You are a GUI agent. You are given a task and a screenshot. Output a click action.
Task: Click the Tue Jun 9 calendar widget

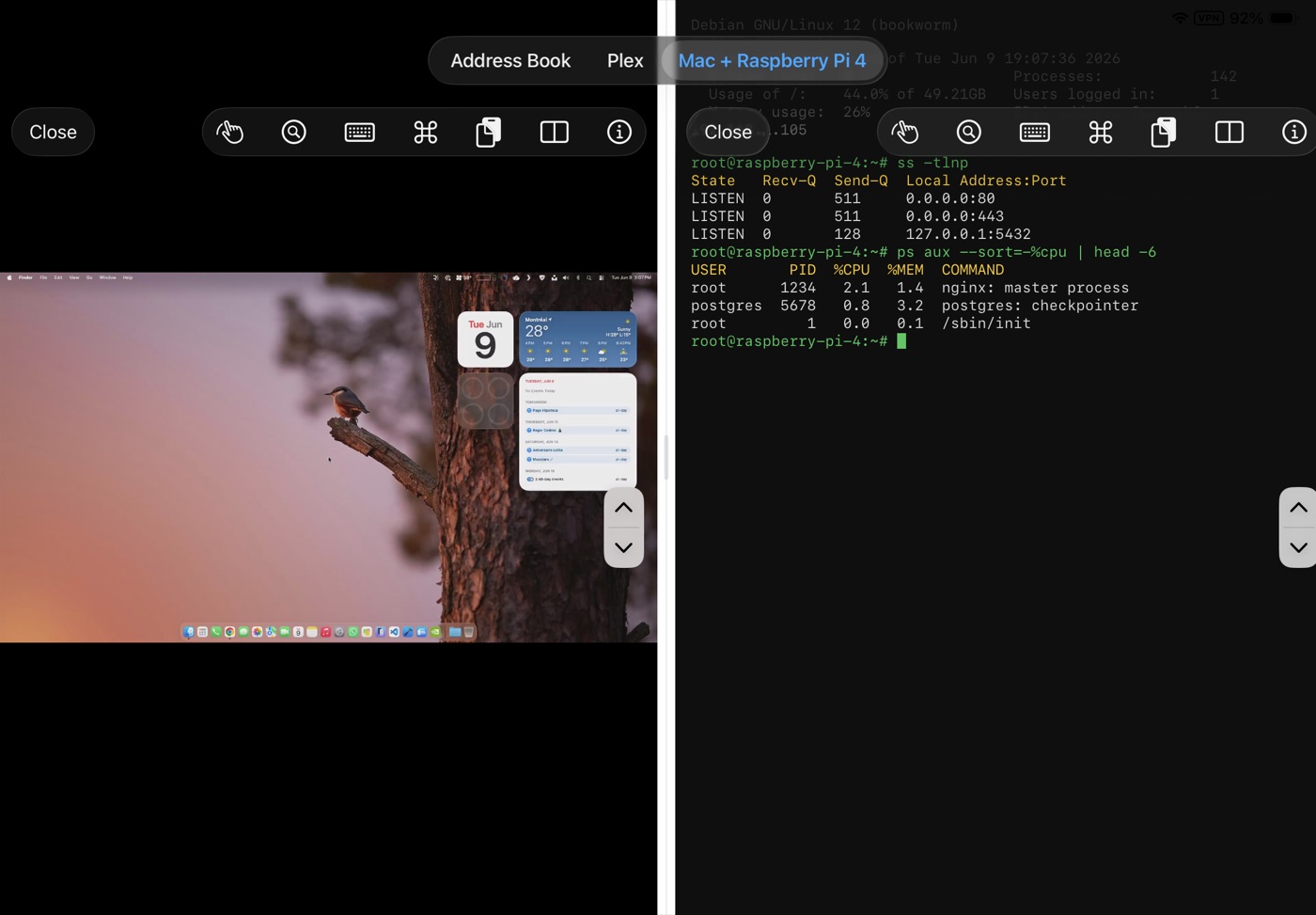[x=485, y=339]
